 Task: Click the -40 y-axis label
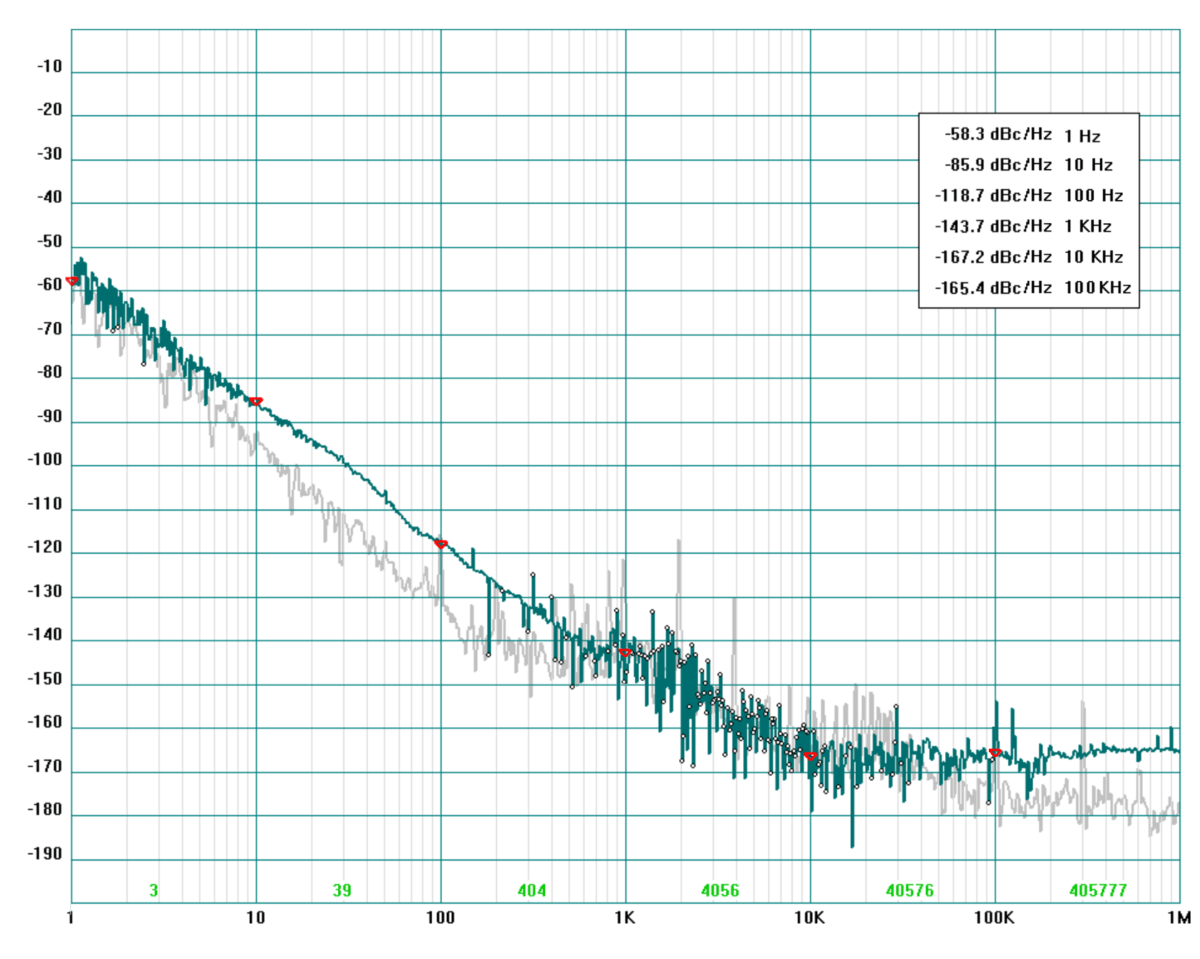point(50,199)
